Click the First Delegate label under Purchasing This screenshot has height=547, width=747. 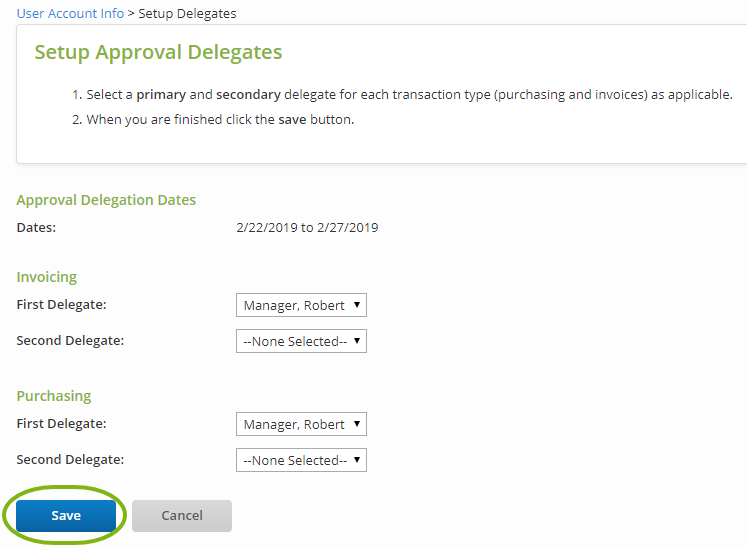[x=61, y=423]
